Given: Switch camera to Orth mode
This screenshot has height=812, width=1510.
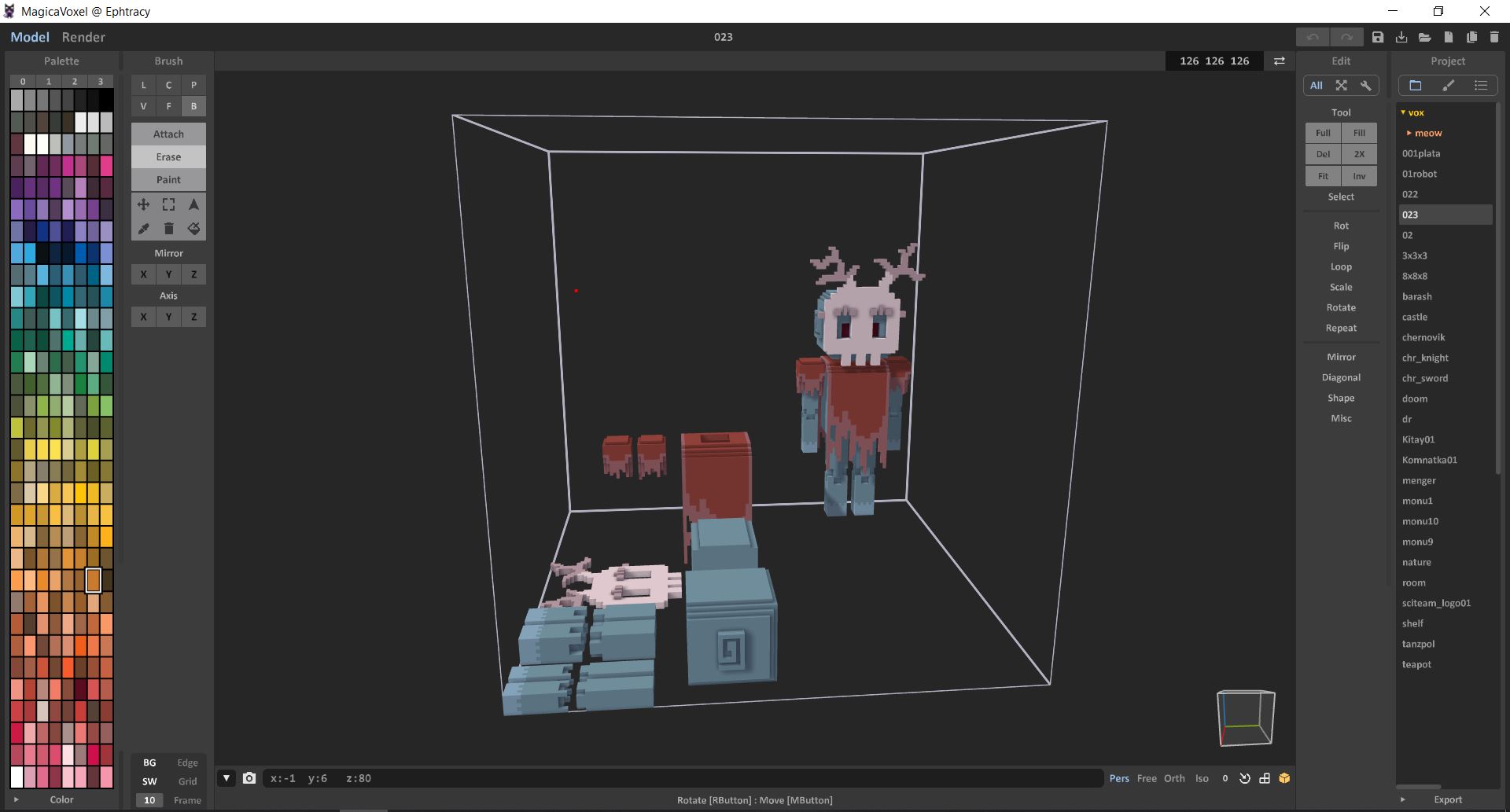Looking at the screenshot, I should pos(1174,778).
